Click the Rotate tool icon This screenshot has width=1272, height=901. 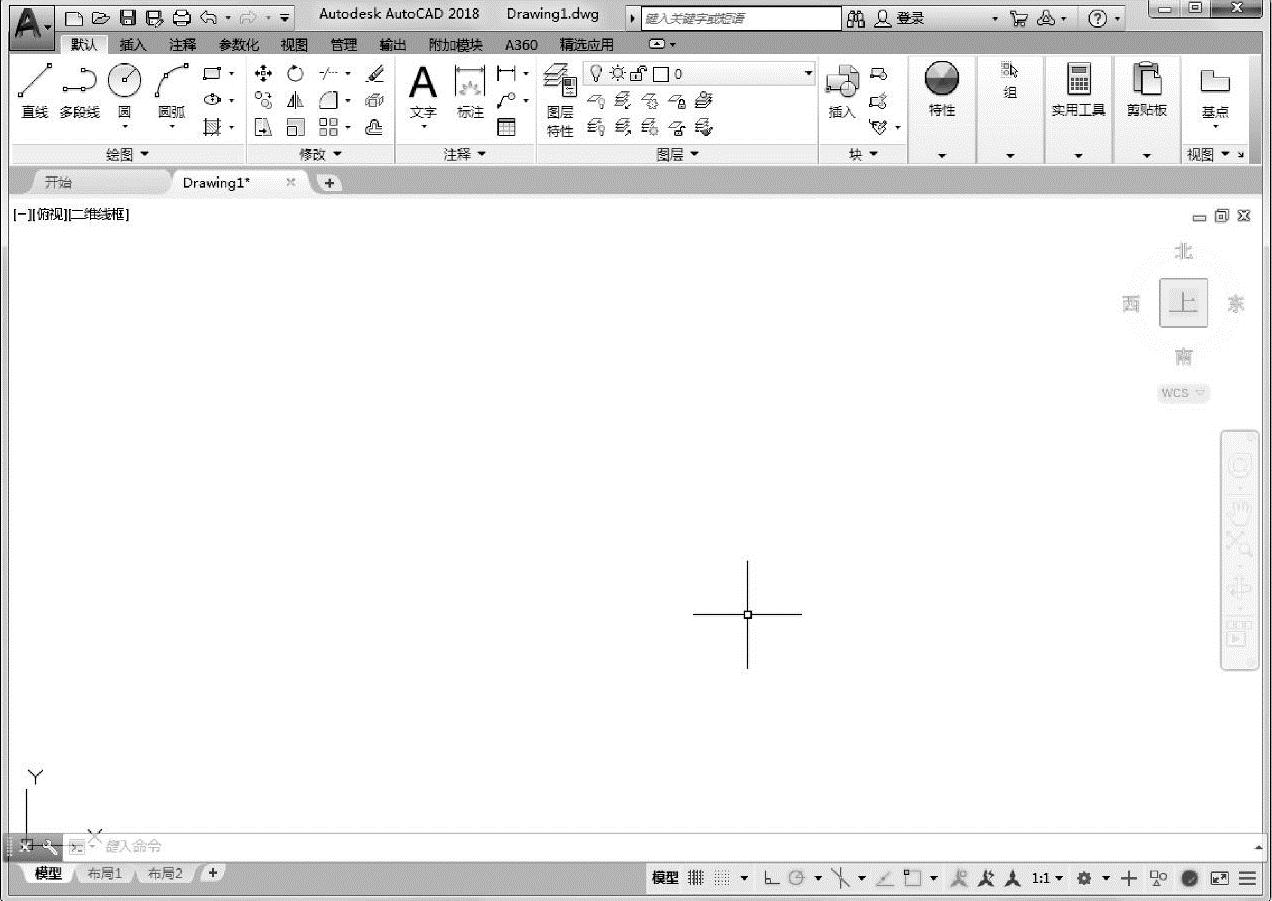coord(295,74)
